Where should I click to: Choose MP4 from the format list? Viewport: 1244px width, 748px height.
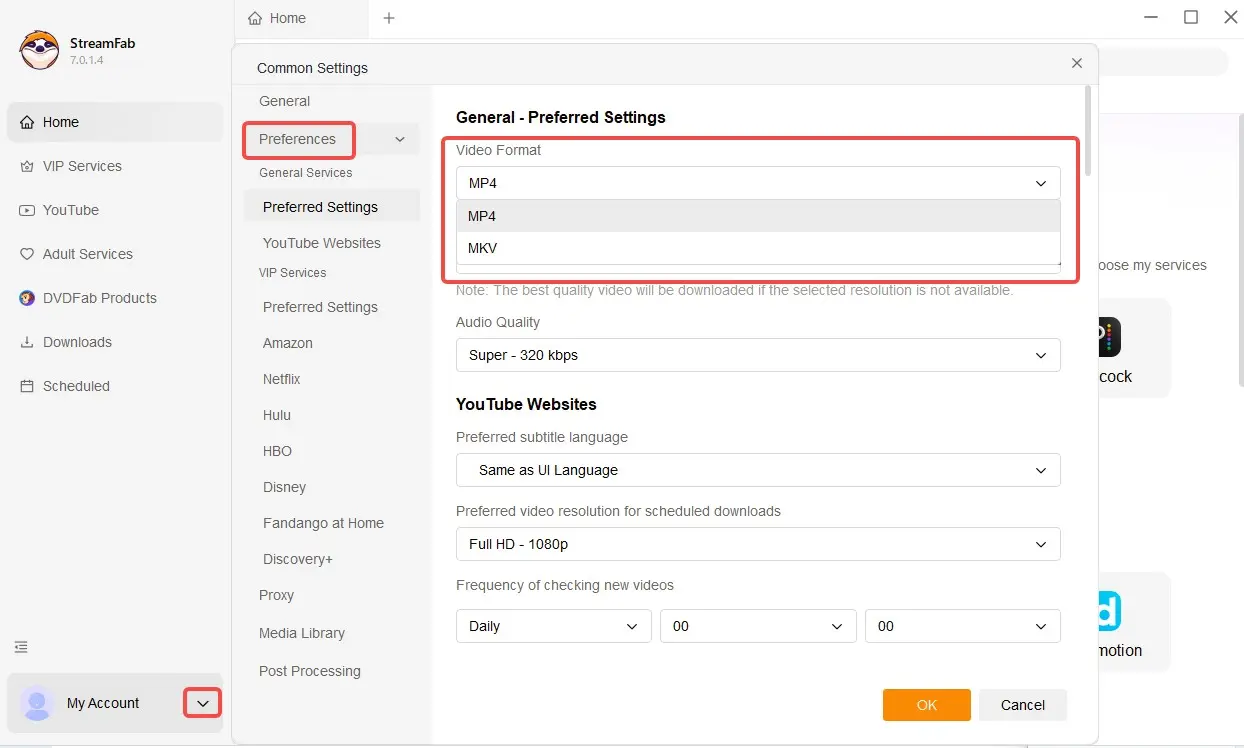point(758,216)
